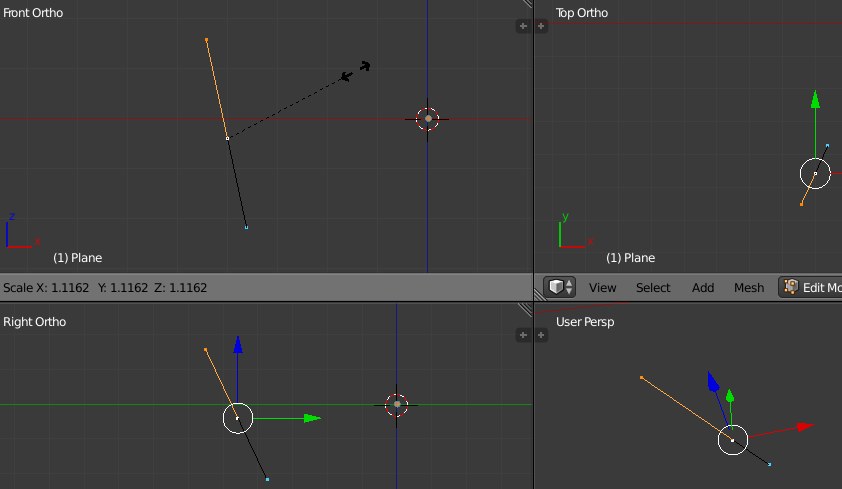This screenshot has height=489, width=842.
Task: Click the 3D cursor in Front Ortho
Action: click(428, 119)
